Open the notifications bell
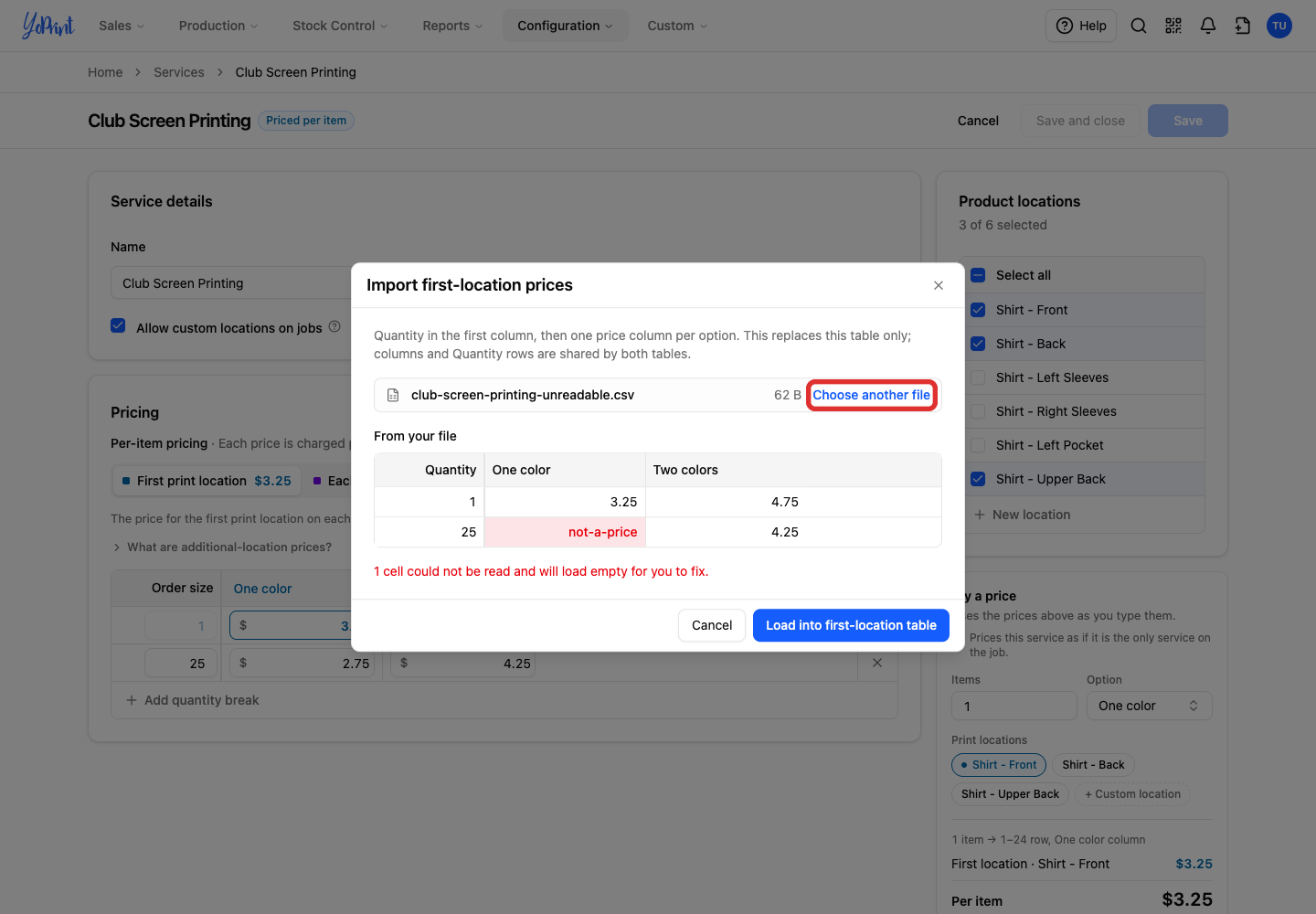 [1208, 26]
